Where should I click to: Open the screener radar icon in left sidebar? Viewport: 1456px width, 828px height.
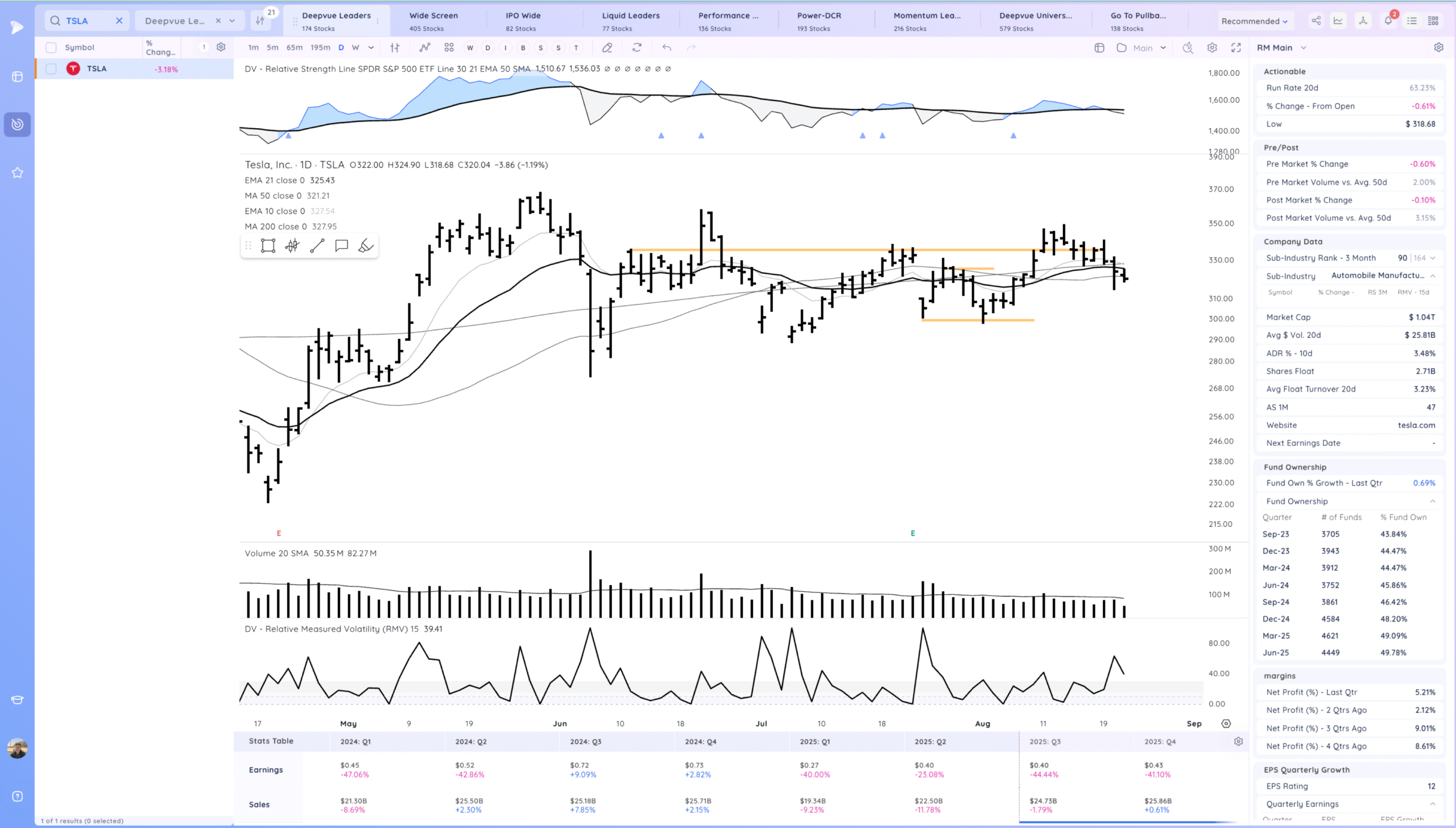[x=17, y=124]
